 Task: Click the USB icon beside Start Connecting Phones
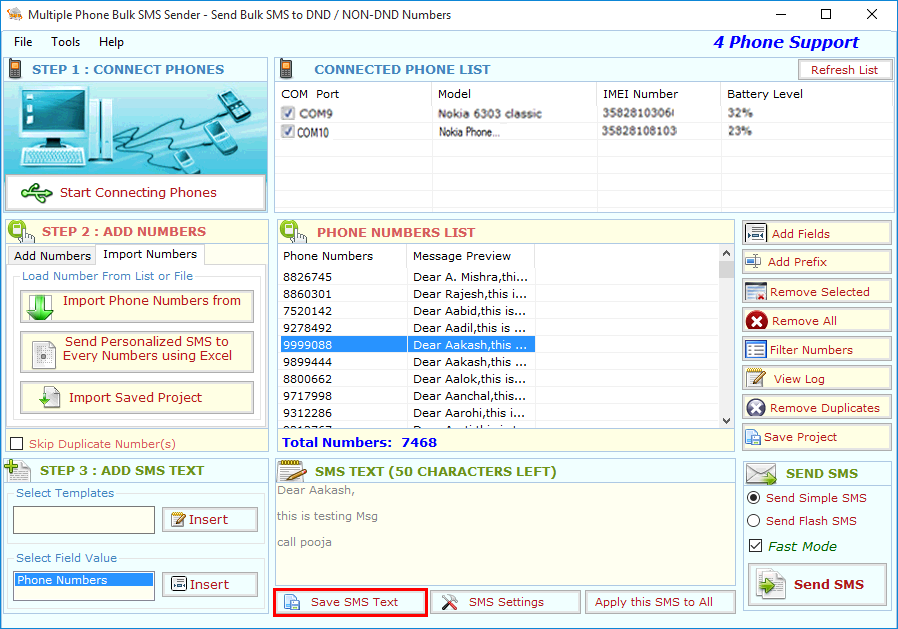pos(37,193)
